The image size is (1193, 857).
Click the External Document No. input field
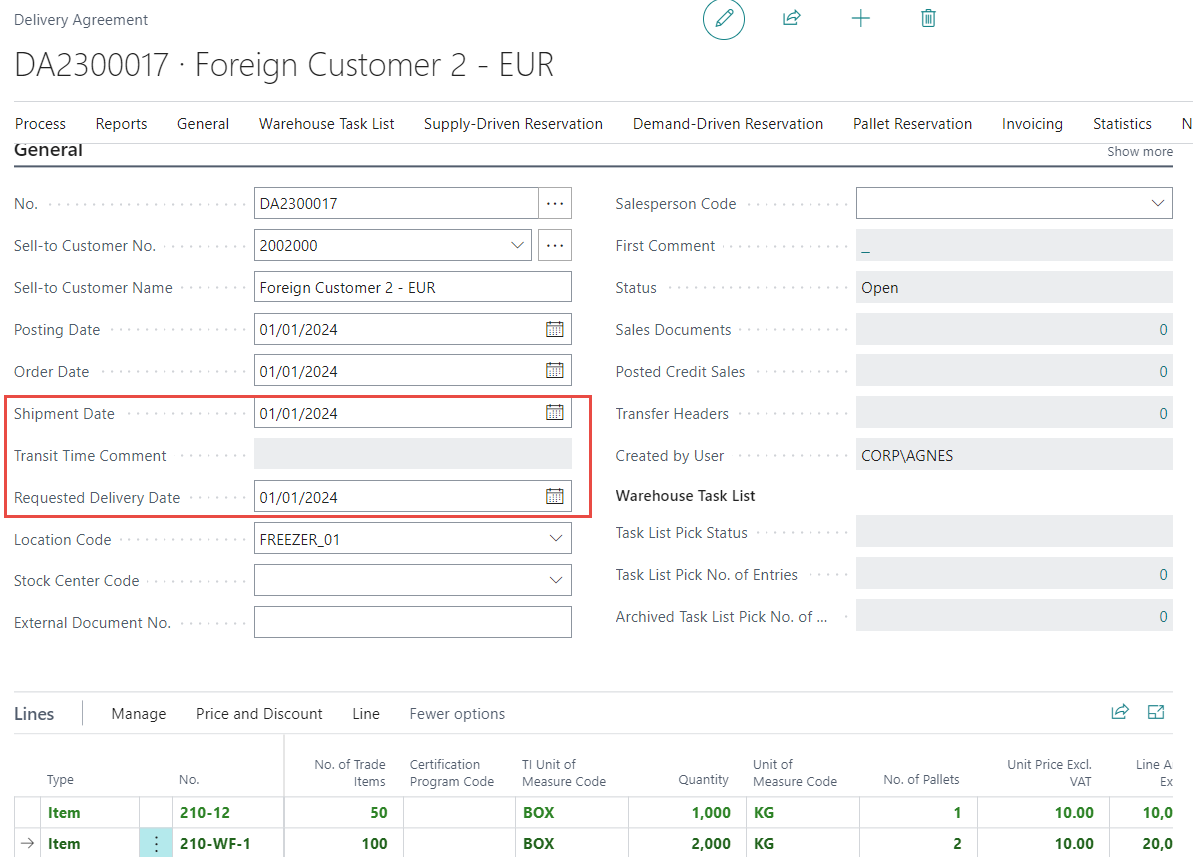coord(412,622)
